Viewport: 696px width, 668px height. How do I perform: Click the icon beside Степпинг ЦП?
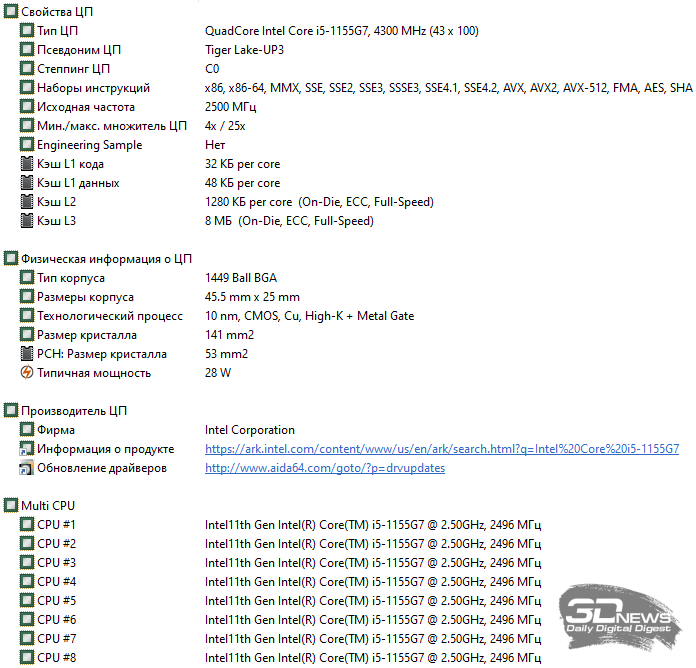(27, 69)
